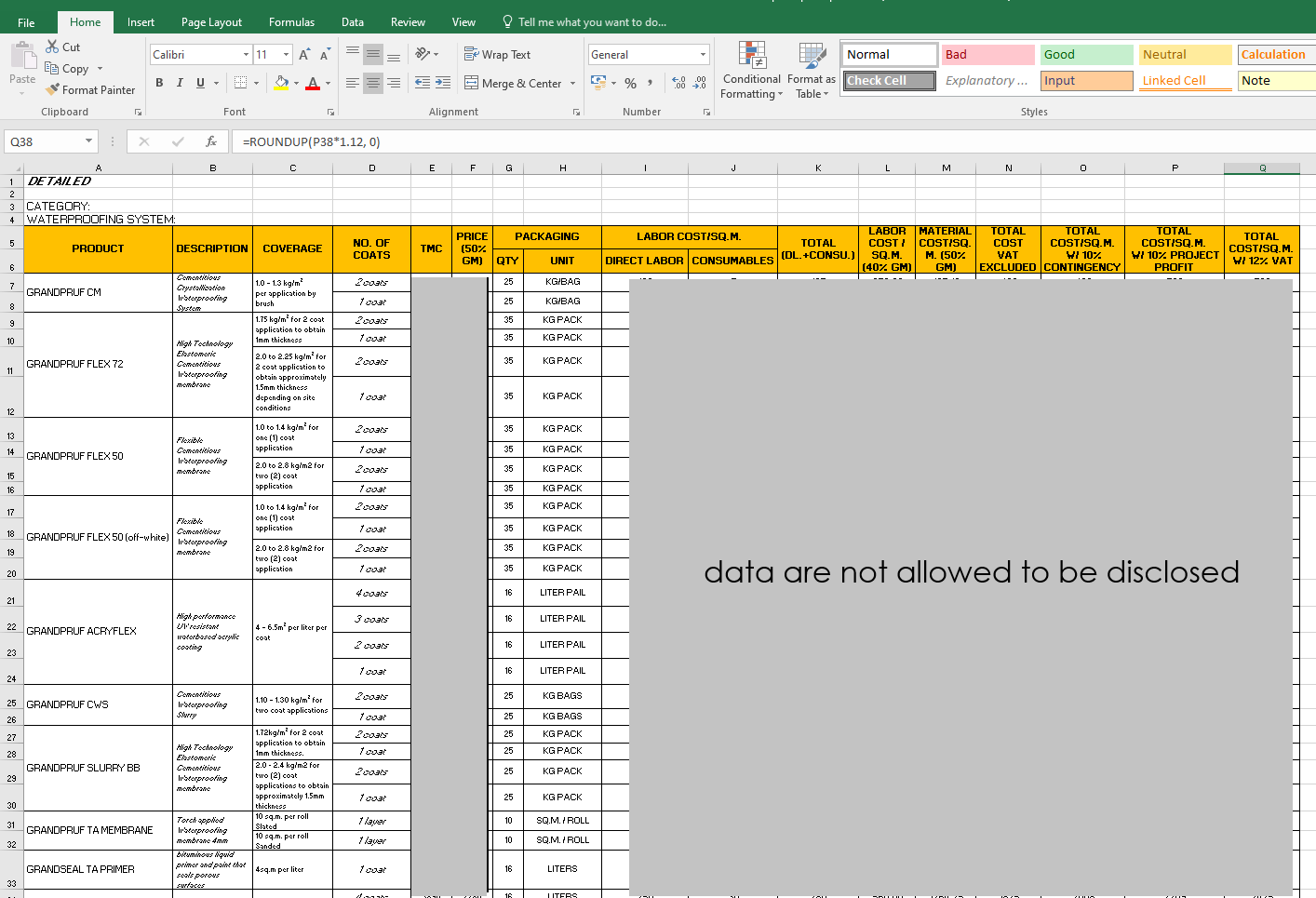Align text to the top of cell
The height and width of the screenshot is (898, 1316).
point(353,54)
